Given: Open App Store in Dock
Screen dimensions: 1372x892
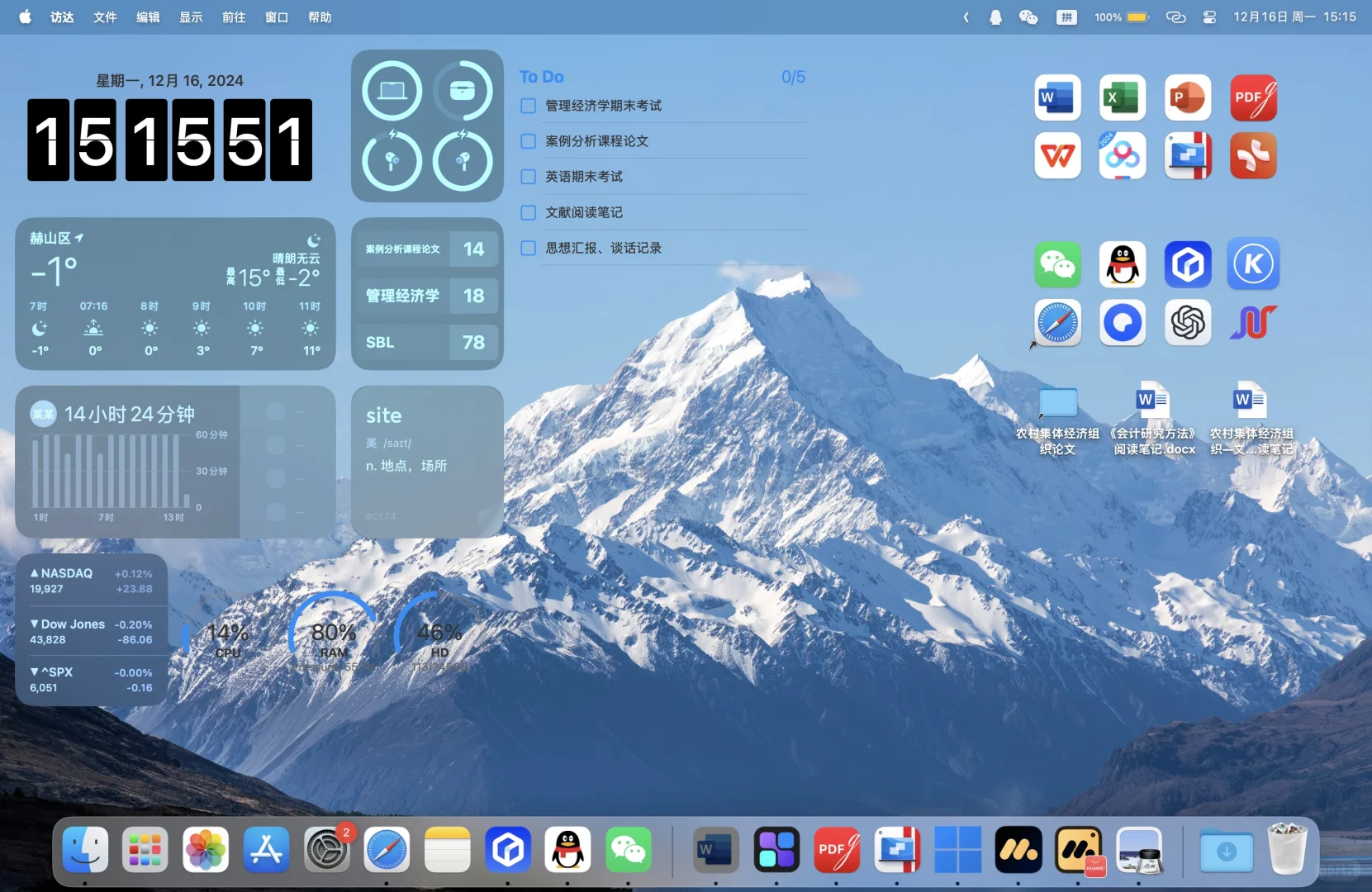Looking at the screenshot, I should click(x=266, y=850).
